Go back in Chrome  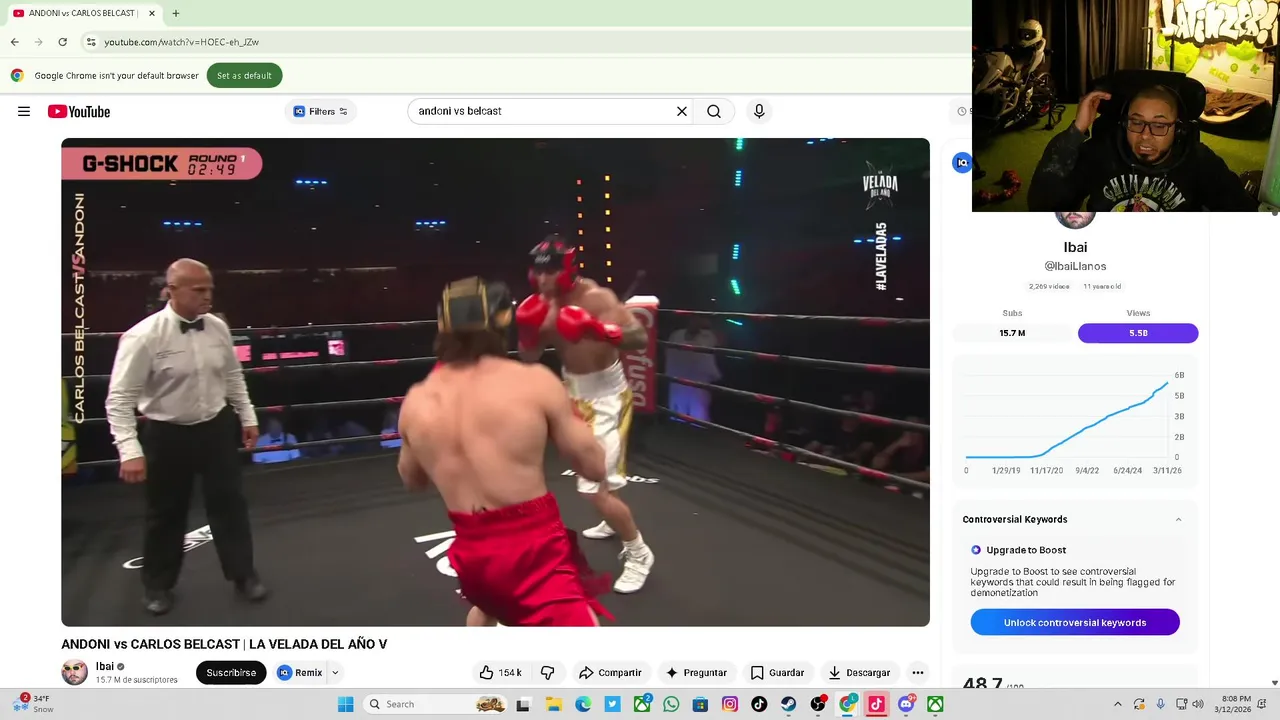14,42
